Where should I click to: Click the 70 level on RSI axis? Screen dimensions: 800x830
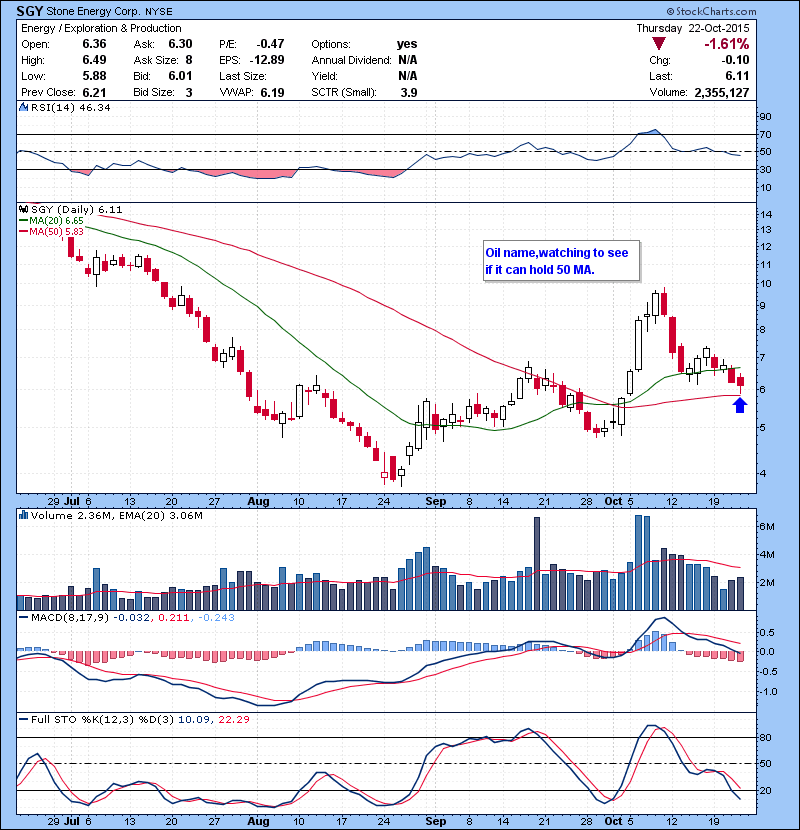pyautogui.click(x=765, y=134)
